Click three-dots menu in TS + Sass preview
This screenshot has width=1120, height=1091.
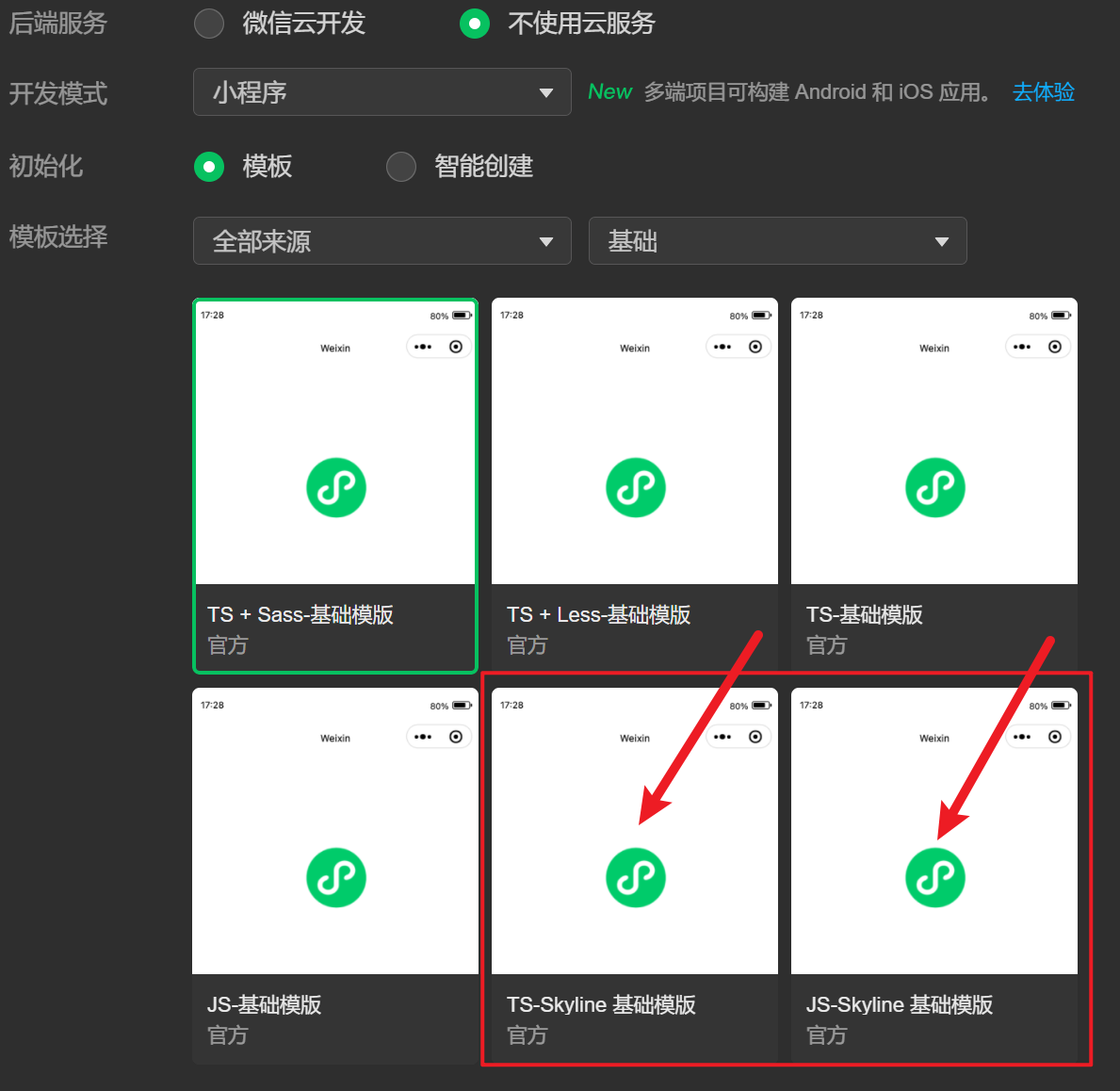(x=423, y=348)
